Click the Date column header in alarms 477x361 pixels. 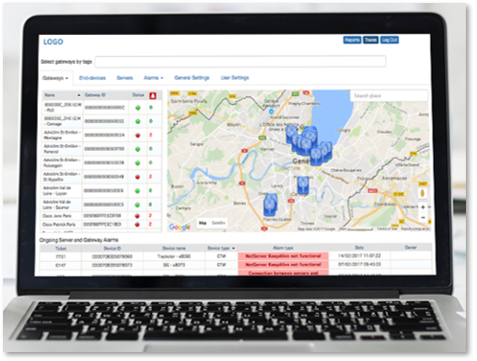[x=359, y=248]
